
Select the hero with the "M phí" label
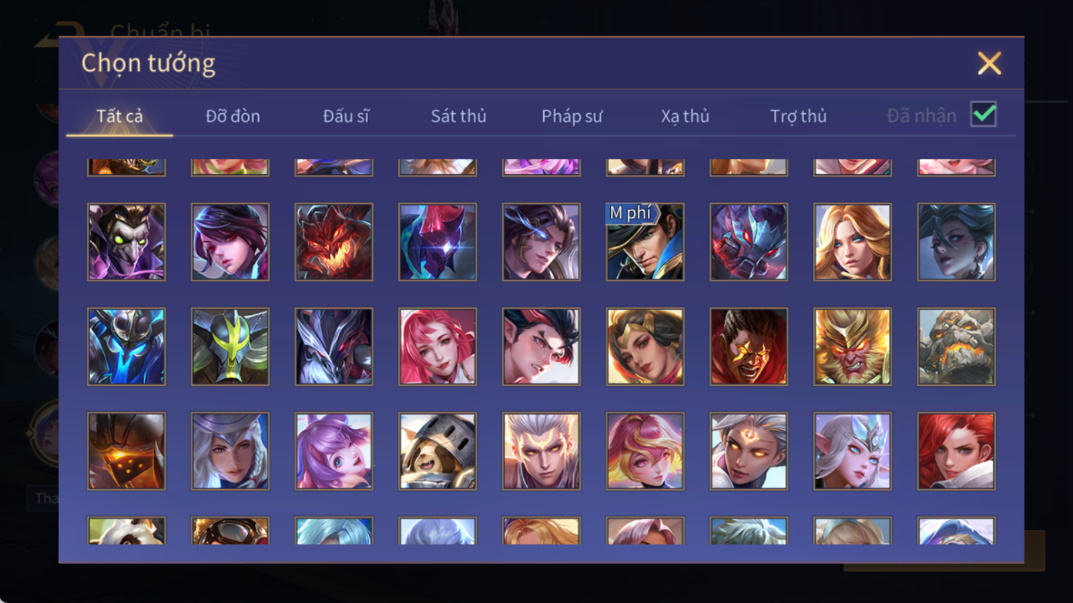(645, 242)
